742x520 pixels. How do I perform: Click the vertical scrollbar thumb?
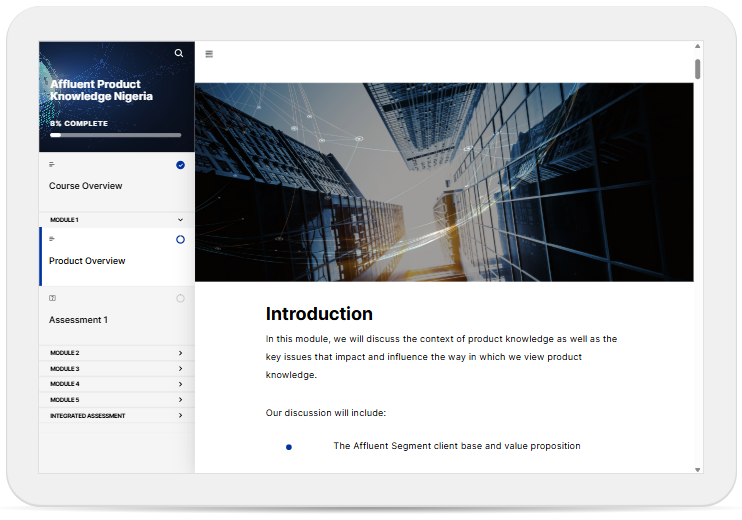(698, 69)
